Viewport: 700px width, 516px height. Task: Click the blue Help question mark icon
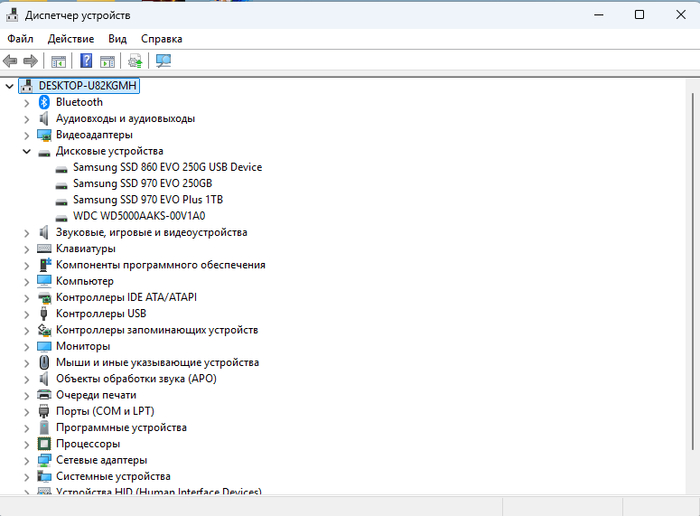87,61
